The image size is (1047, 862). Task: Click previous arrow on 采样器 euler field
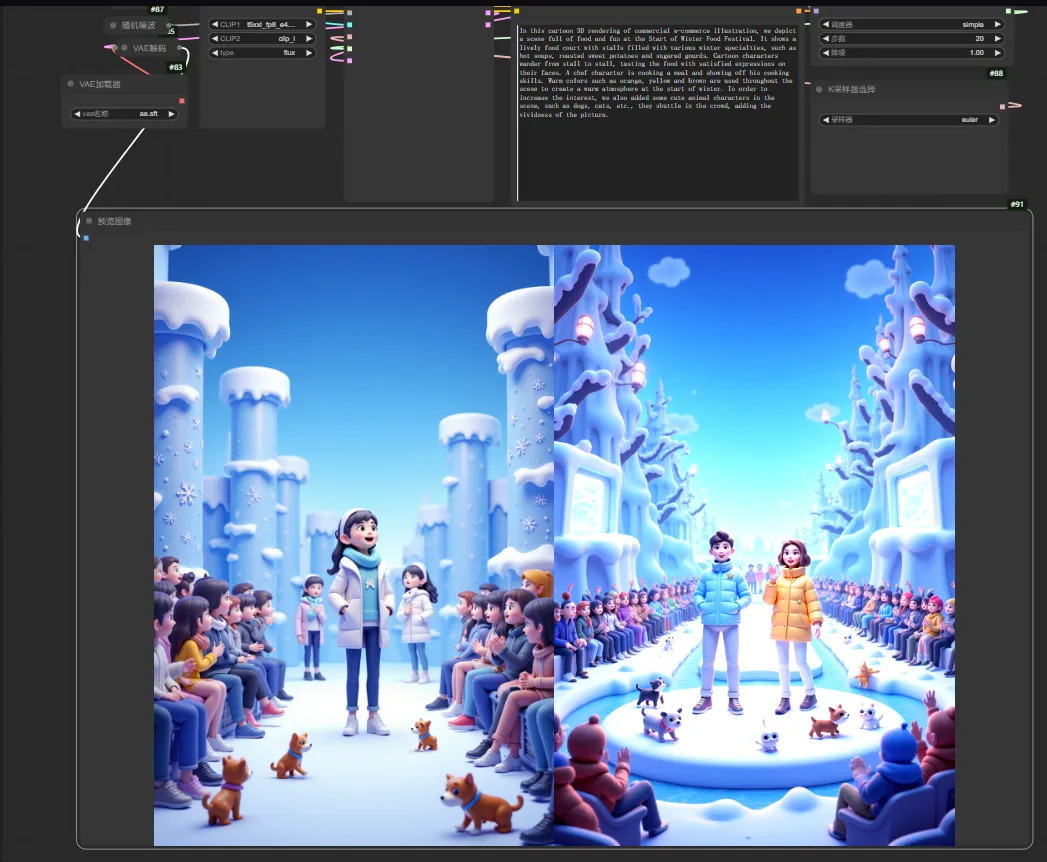tap(825, 120)
